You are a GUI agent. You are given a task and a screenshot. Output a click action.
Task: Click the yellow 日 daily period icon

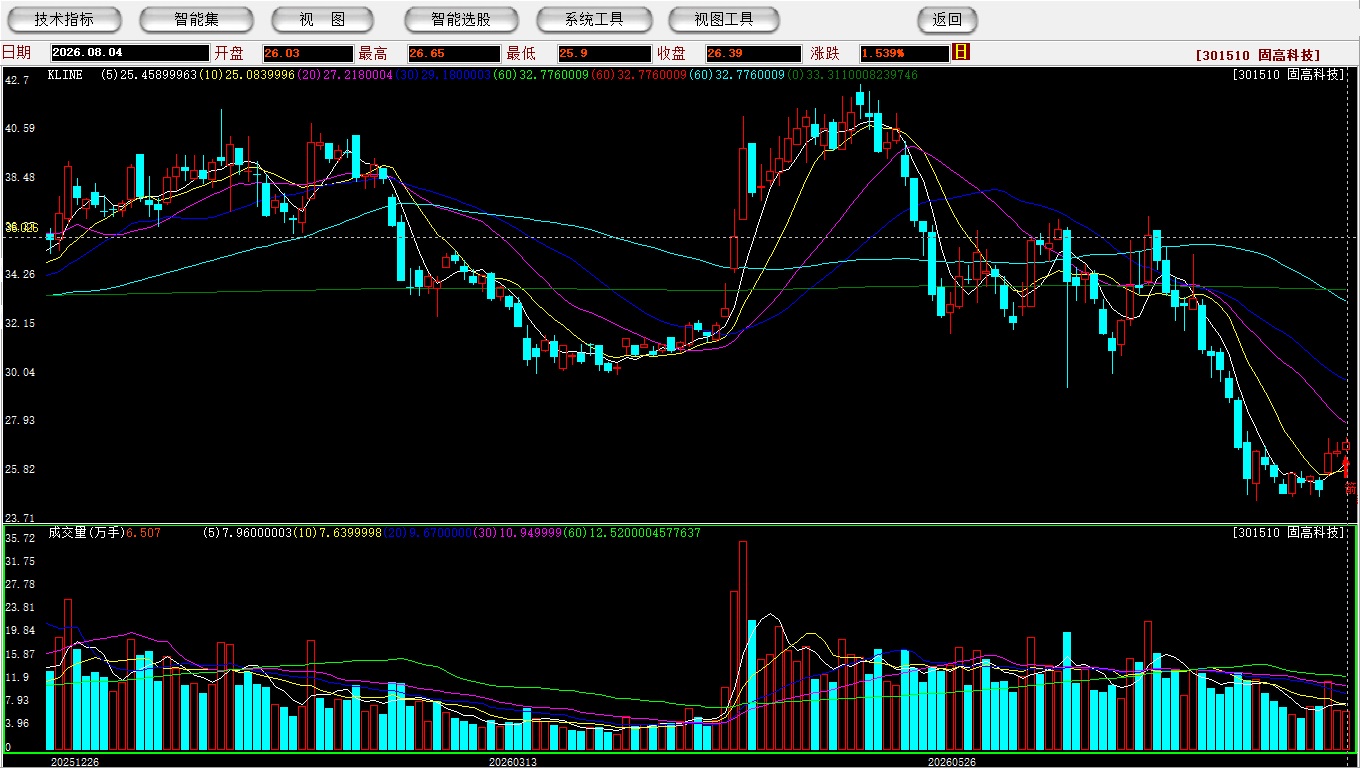click(961, 52)
